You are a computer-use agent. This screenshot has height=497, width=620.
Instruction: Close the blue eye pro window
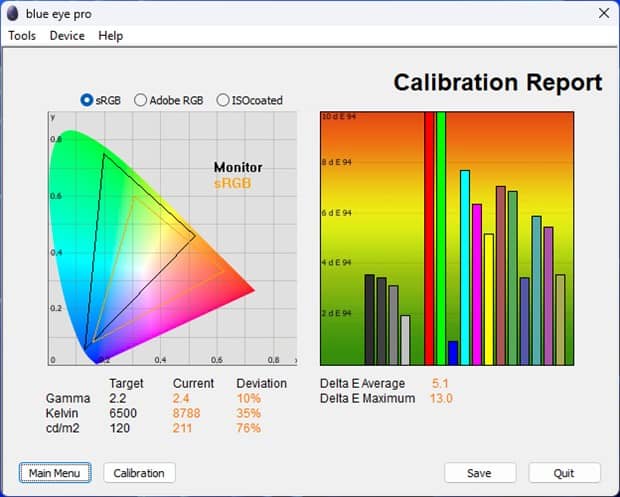(602, 13)
